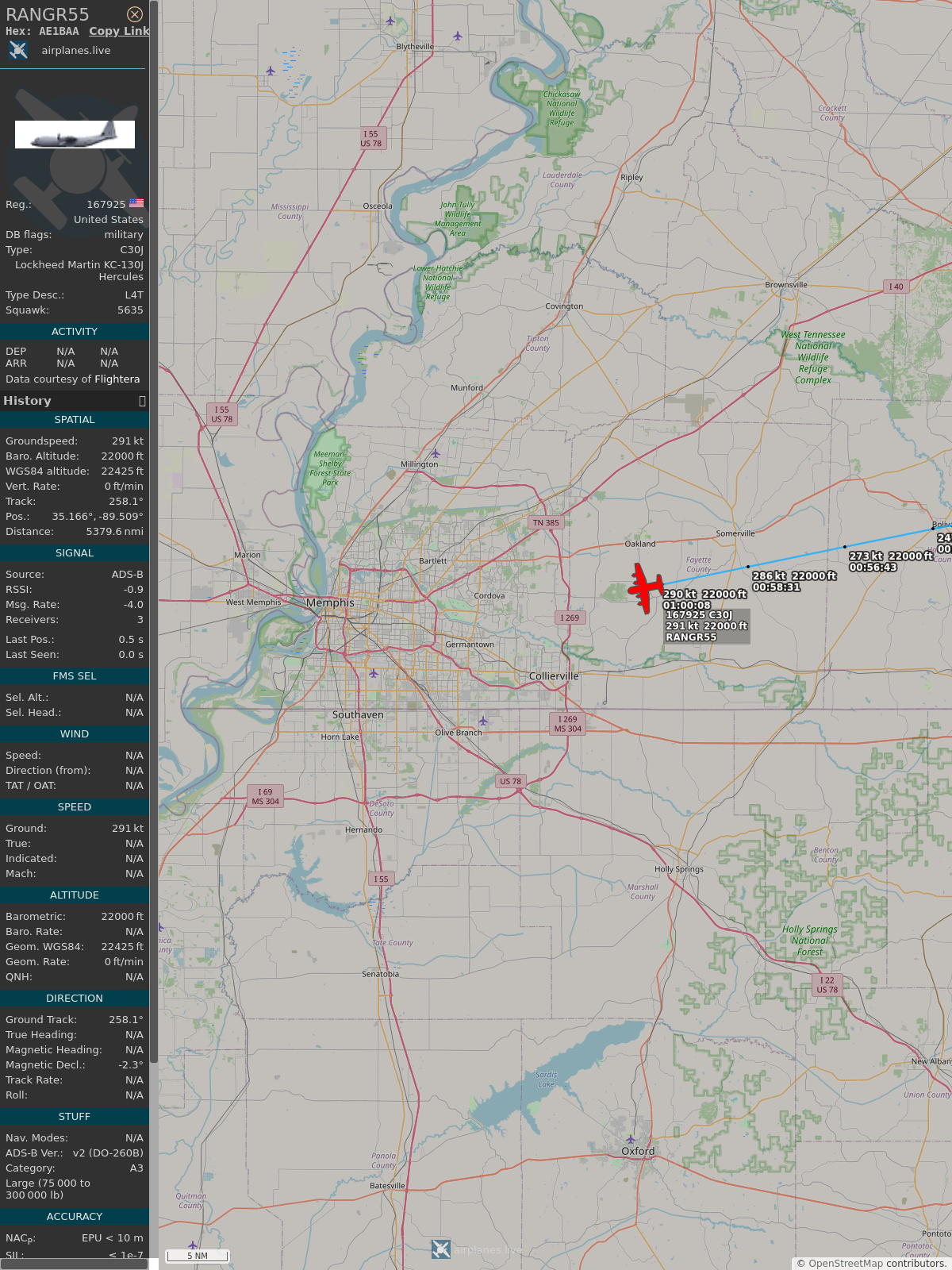
Task: Click the ACTIVITY section header
Action: point(75,332)
